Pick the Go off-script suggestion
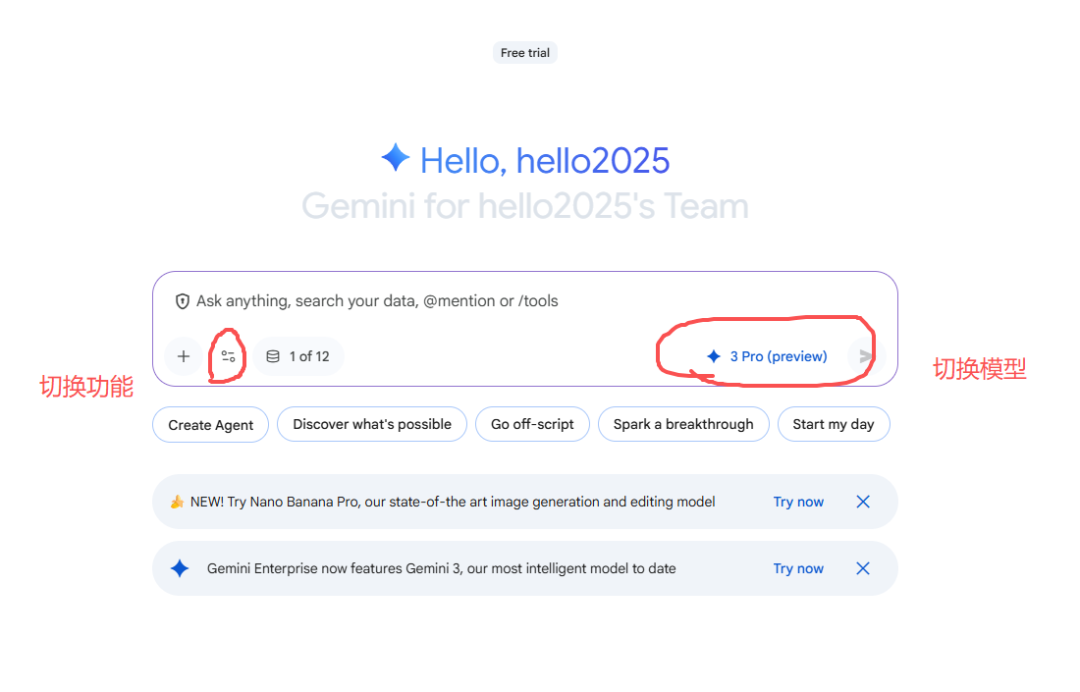This screenshot has height=692, width=1080. click(x=532, y=424)
